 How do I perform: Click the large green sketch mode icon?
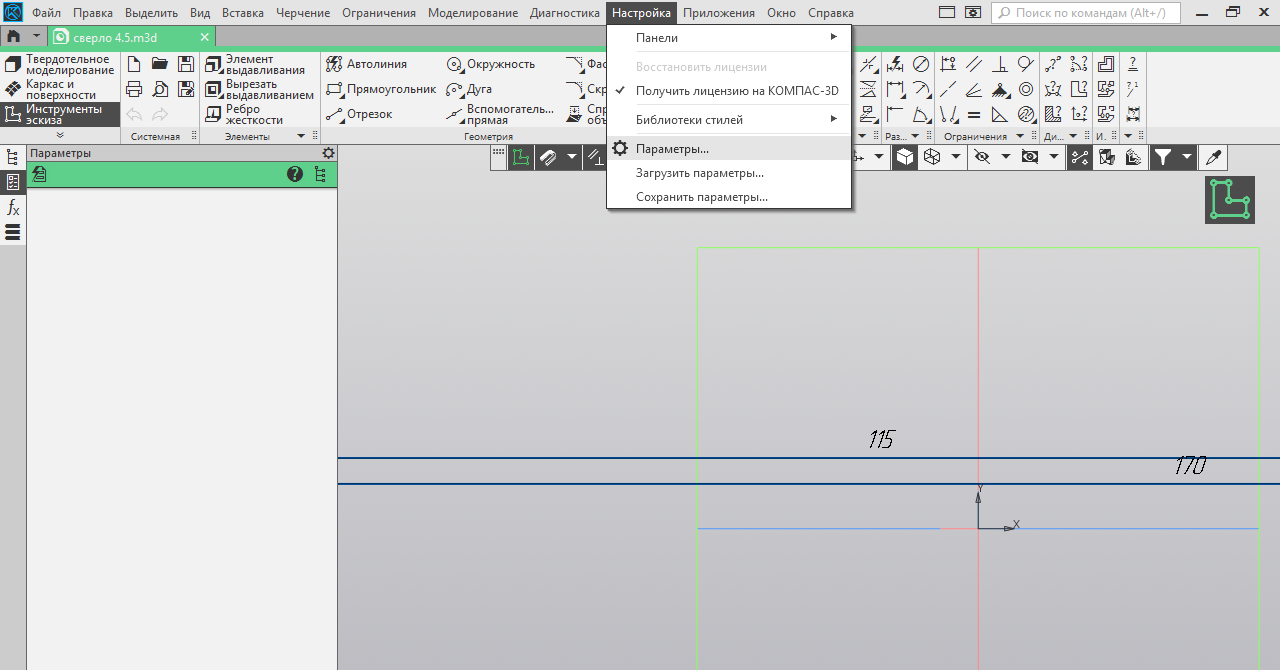(1230, 200)
